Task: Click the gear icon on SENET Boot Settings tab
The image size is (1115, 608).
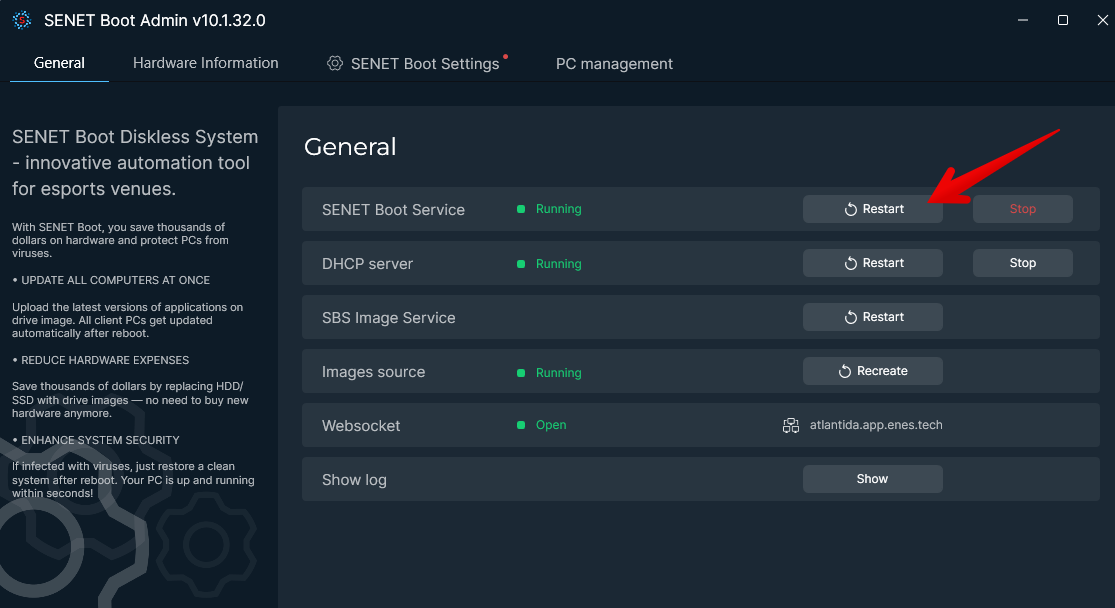Action: click(334, 63)
